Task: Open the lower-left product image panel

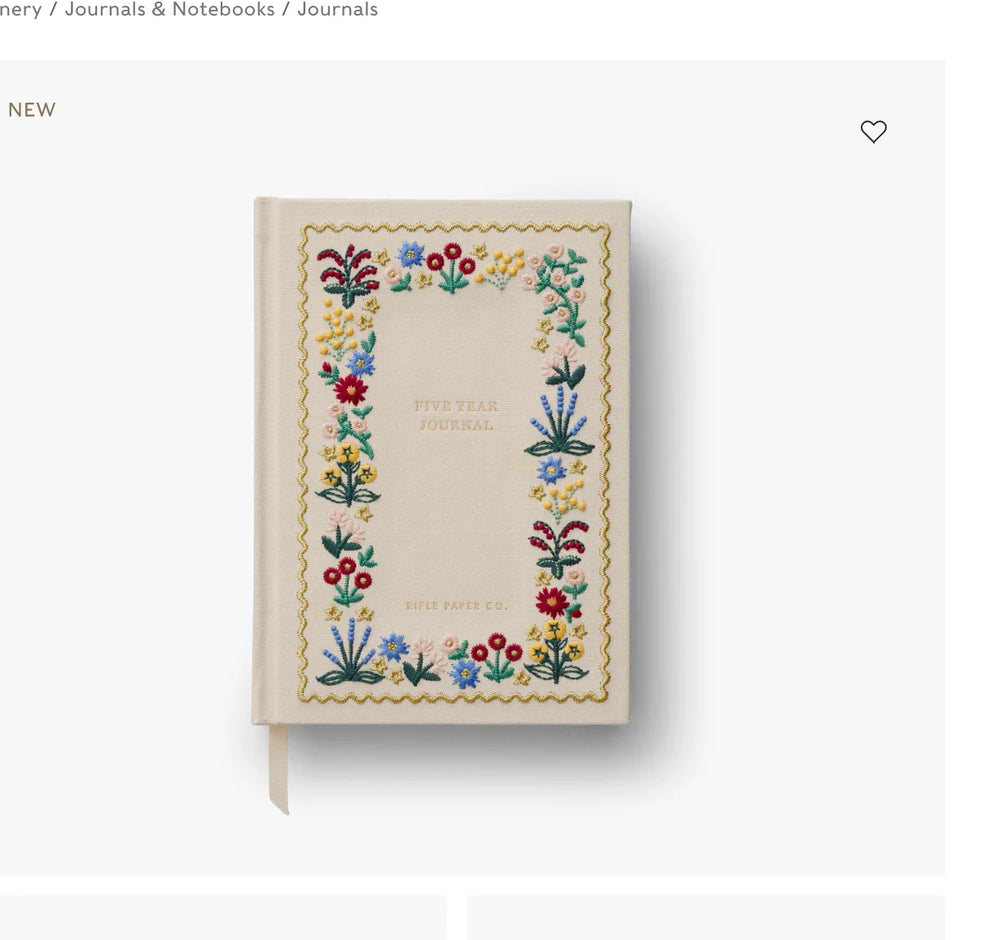Action: tap(223, 917)
